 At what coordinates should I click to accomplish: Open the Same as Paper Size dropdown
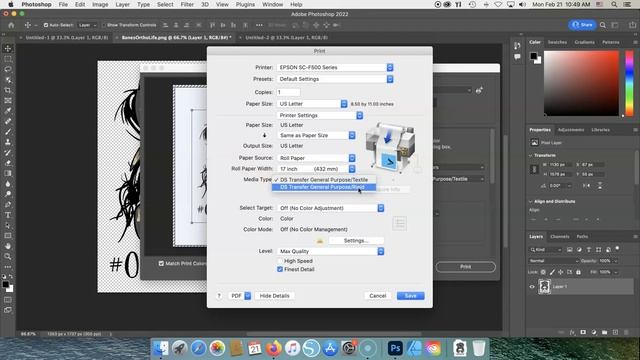[316, 136]
